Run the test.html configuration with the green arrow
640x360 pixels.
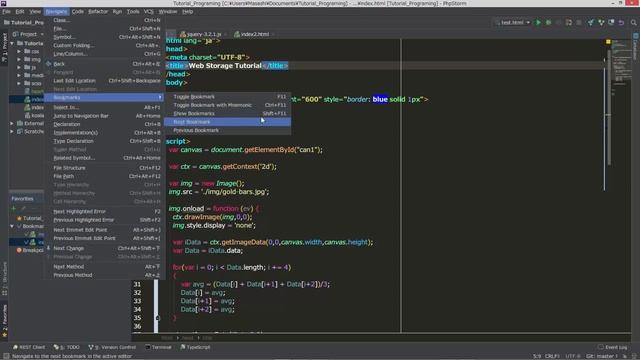[538, 22]
